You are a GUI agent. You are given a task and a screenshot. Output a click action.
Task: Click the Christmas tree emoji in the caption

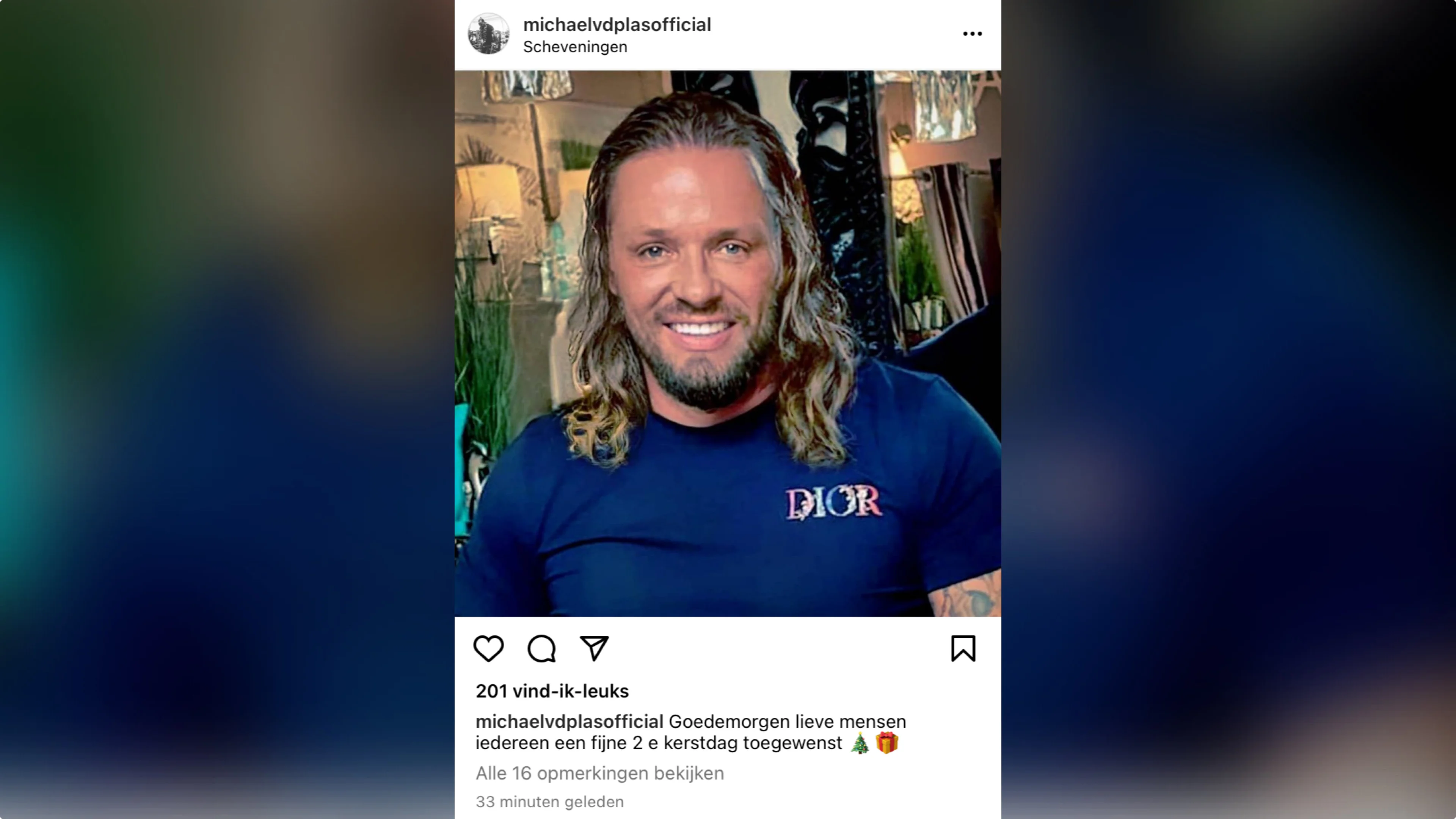tap(860, 743)
